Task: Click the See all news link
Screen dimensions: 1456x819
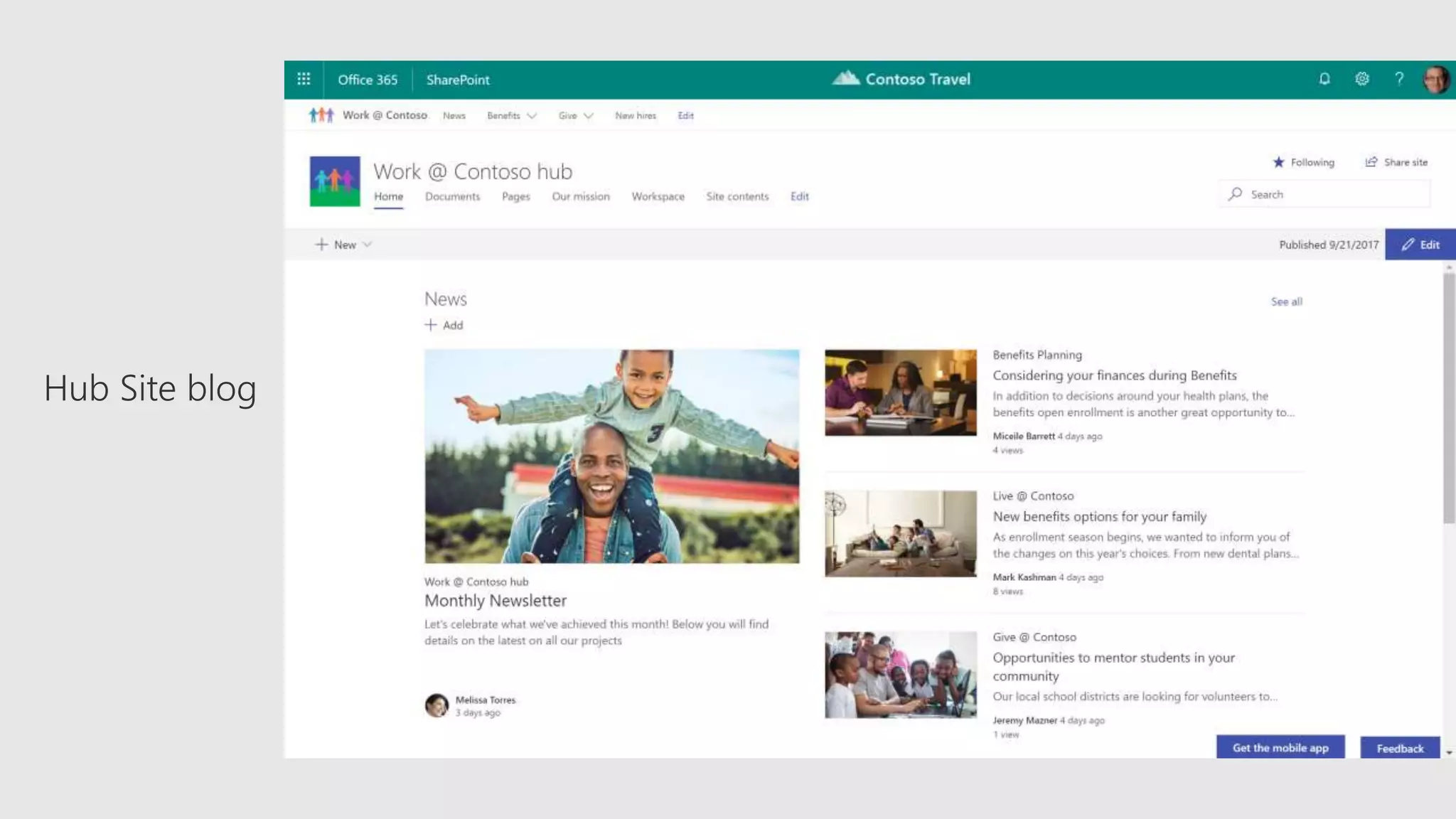Action: tap(1286, 301)
